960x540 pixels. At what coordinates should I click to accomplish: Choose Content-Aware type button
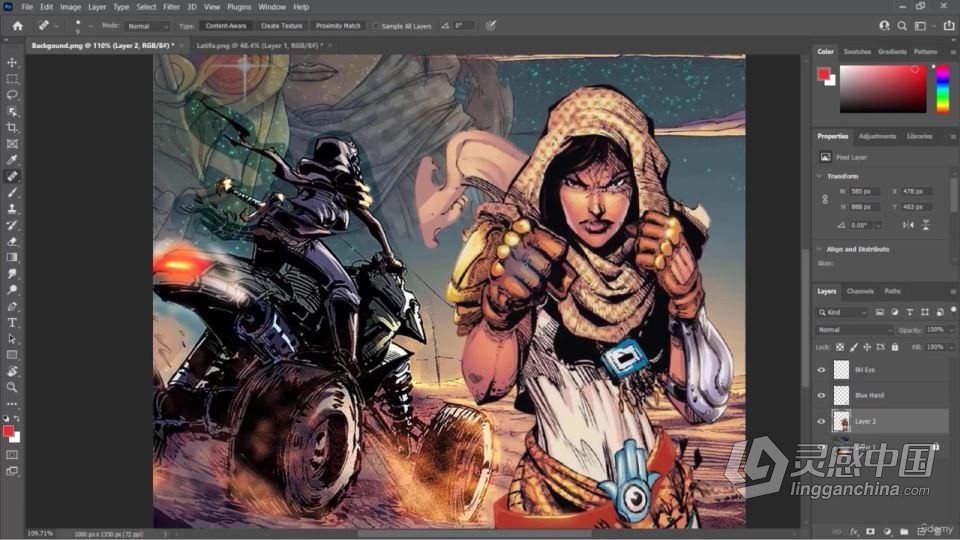tap(226, 26)
